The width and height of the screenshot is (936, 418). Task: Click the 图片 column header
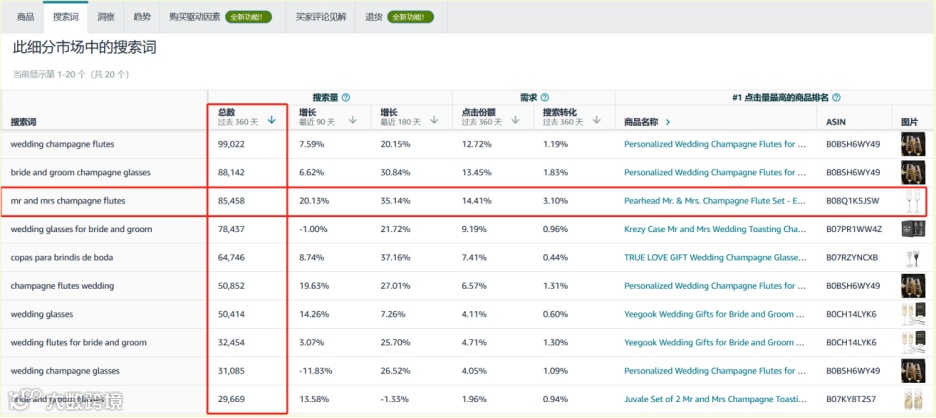click(x=909, y=122)
